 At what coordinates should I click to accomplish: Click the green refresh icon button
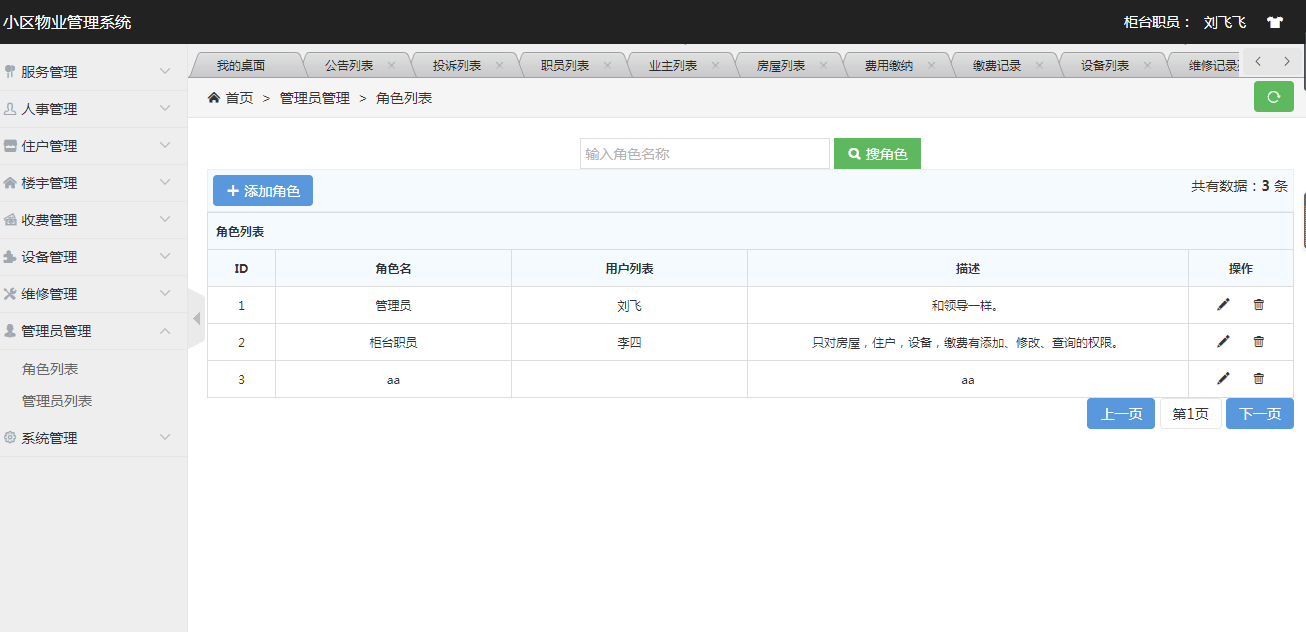pyautogui.click(x=1273, y=97)
